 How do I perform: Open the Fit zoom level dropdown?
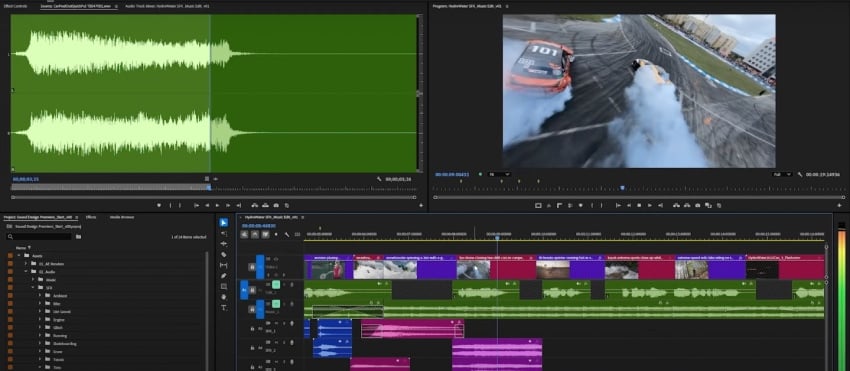[x=499, y=174]
